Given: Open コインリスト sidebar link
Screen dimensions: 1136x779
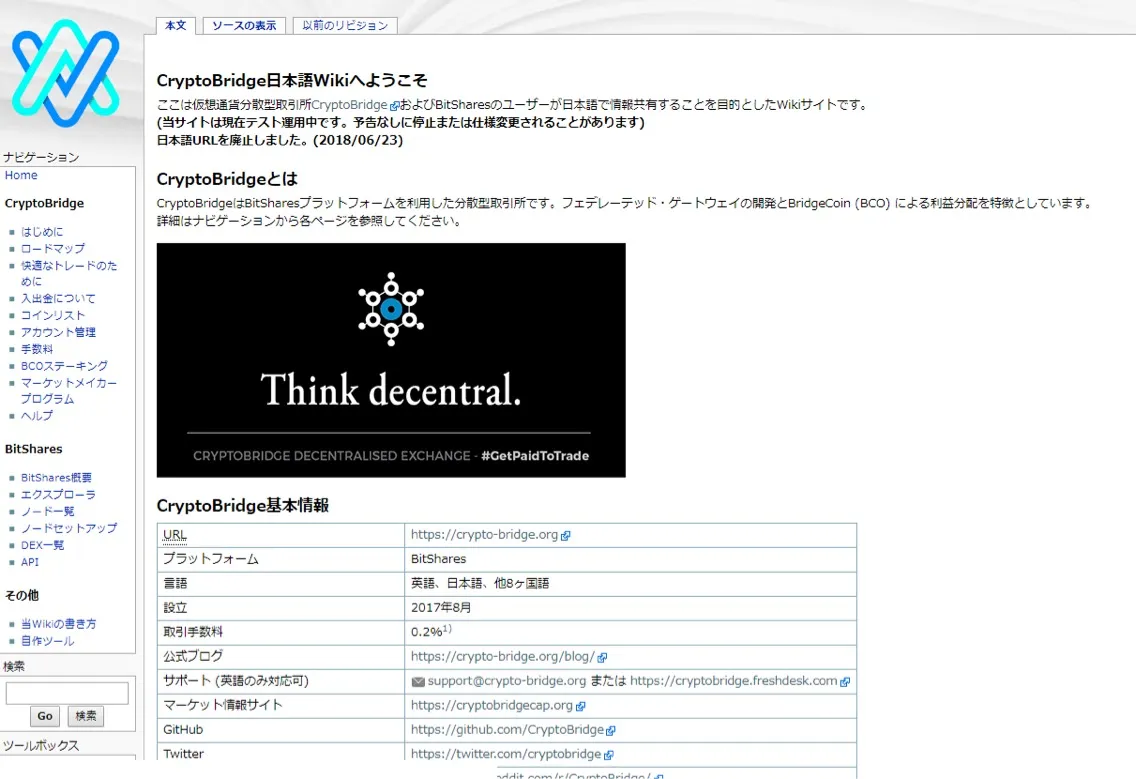Looking at the screenshot, I should tap(53, 315).
